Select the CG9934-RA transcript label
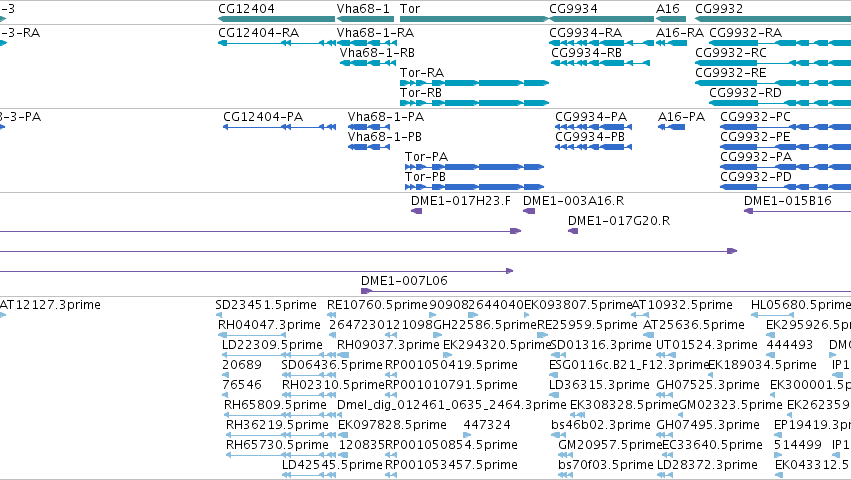 (586, 33)
